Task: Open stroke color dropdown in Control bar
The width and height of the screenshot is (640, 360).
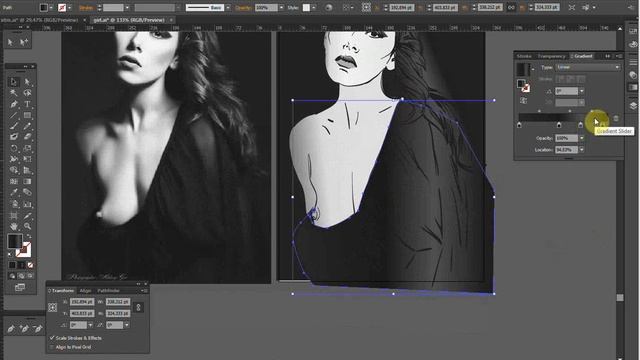Action: 69,8
